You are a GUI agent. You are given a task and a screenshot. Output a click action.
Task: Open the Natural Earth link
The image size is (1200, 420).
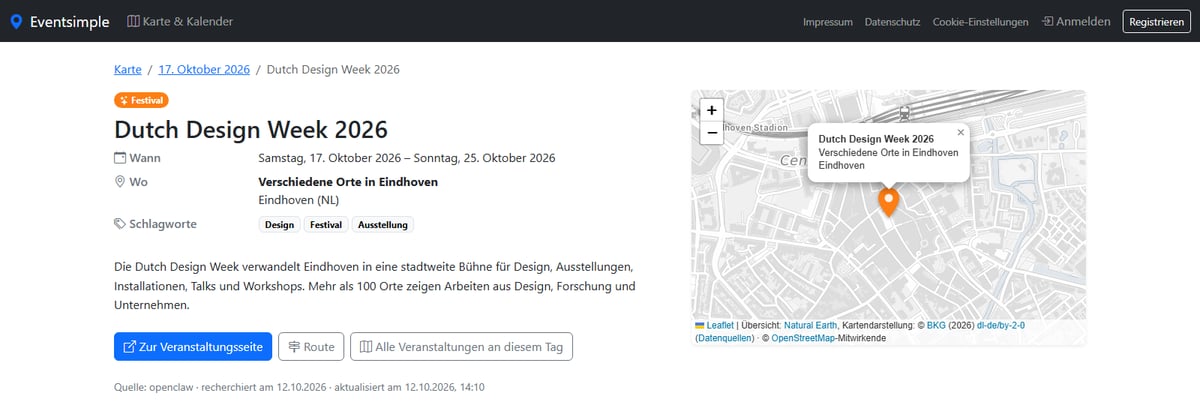(812, 325)
